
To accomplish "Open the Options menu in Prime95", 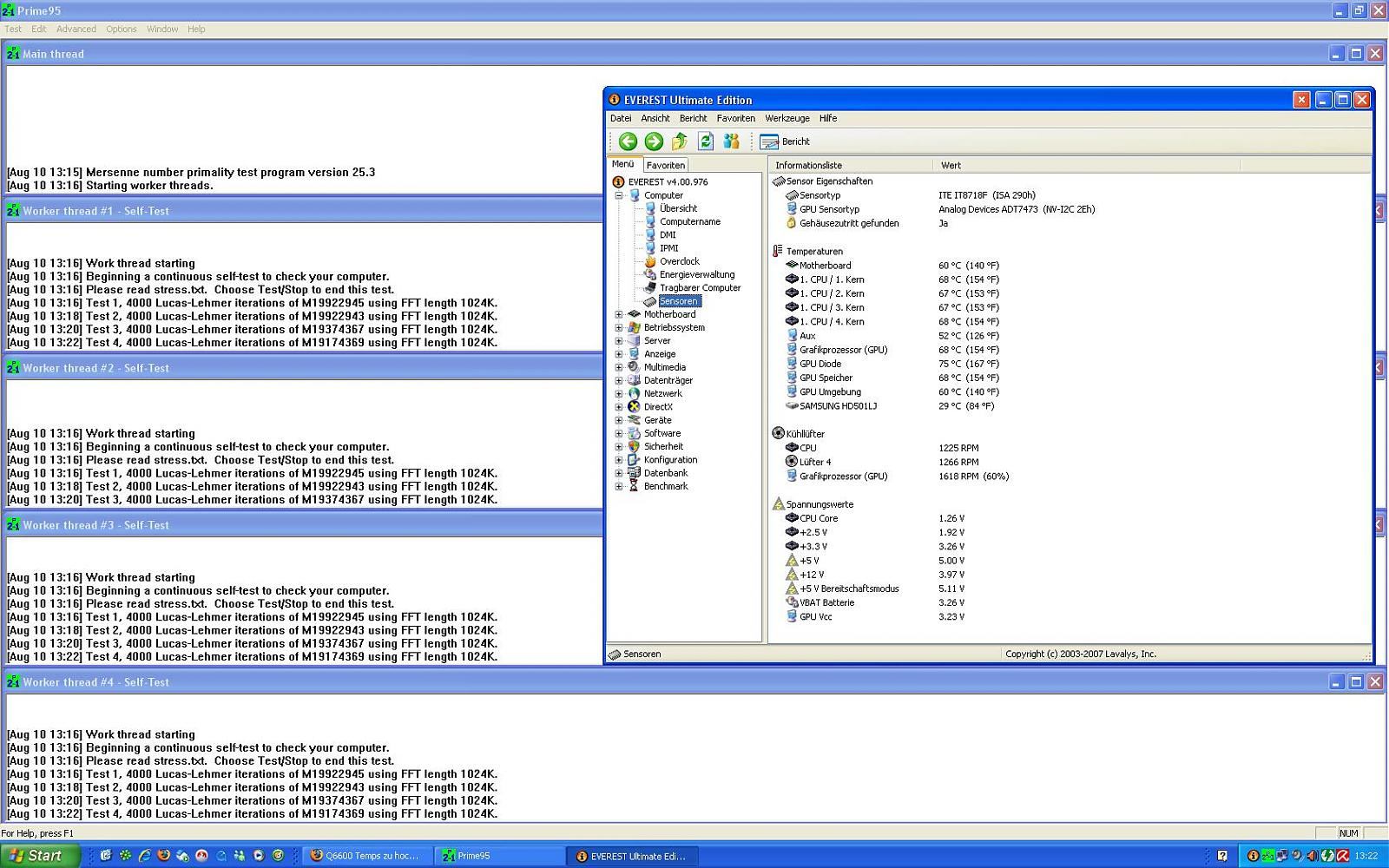I will point(122,29).
